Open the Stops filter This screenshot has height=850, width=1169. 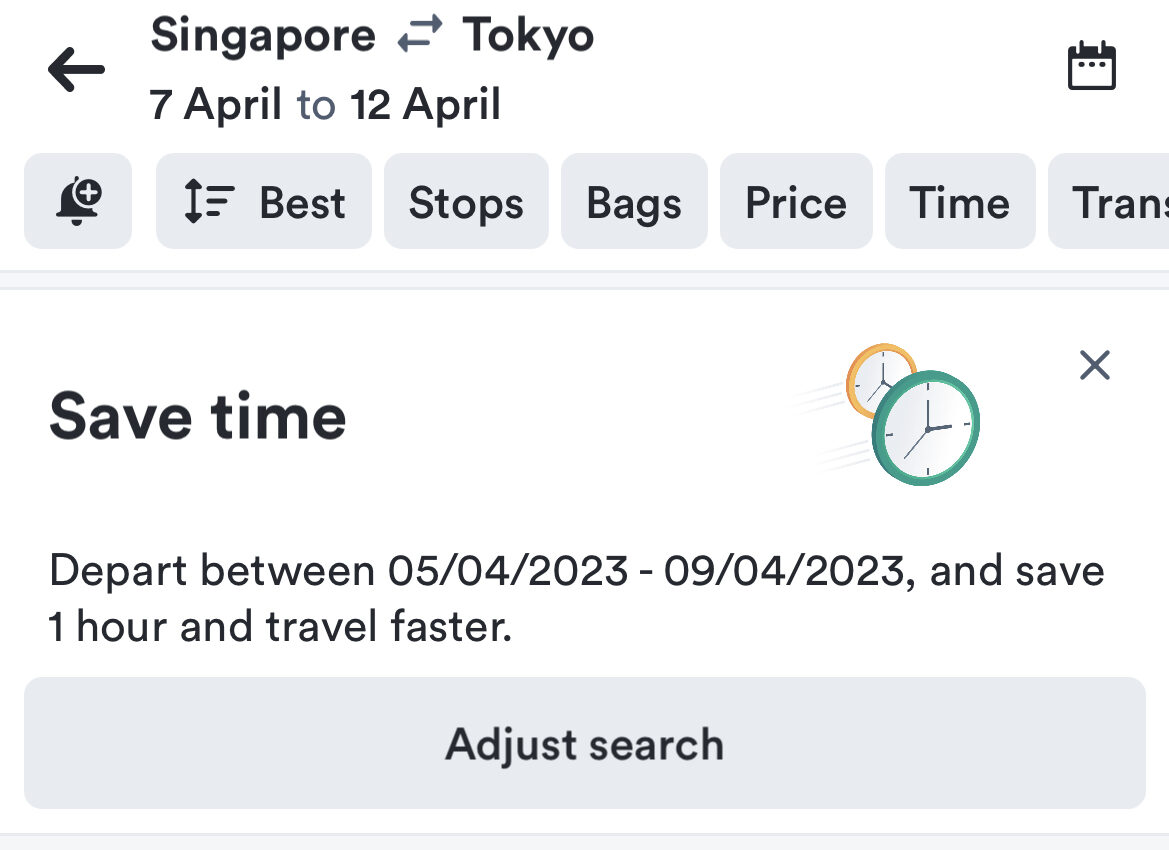466,201
